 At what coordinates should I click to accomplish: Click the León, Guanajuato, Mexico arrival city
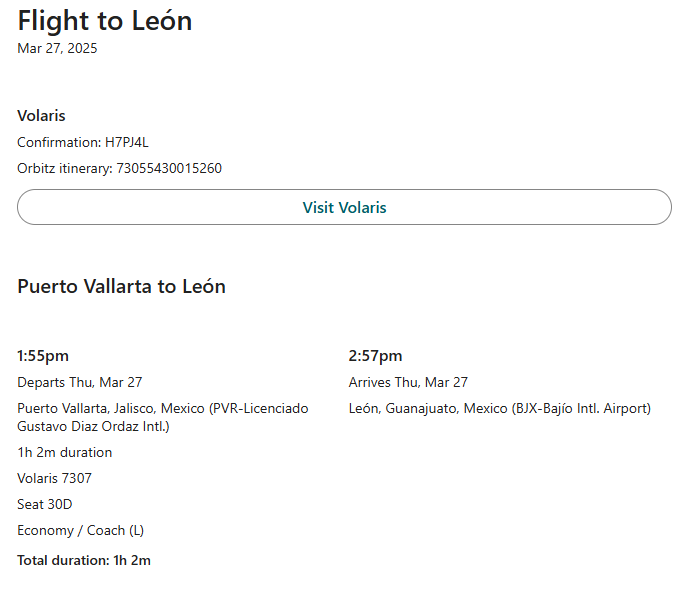coord(428,408)
